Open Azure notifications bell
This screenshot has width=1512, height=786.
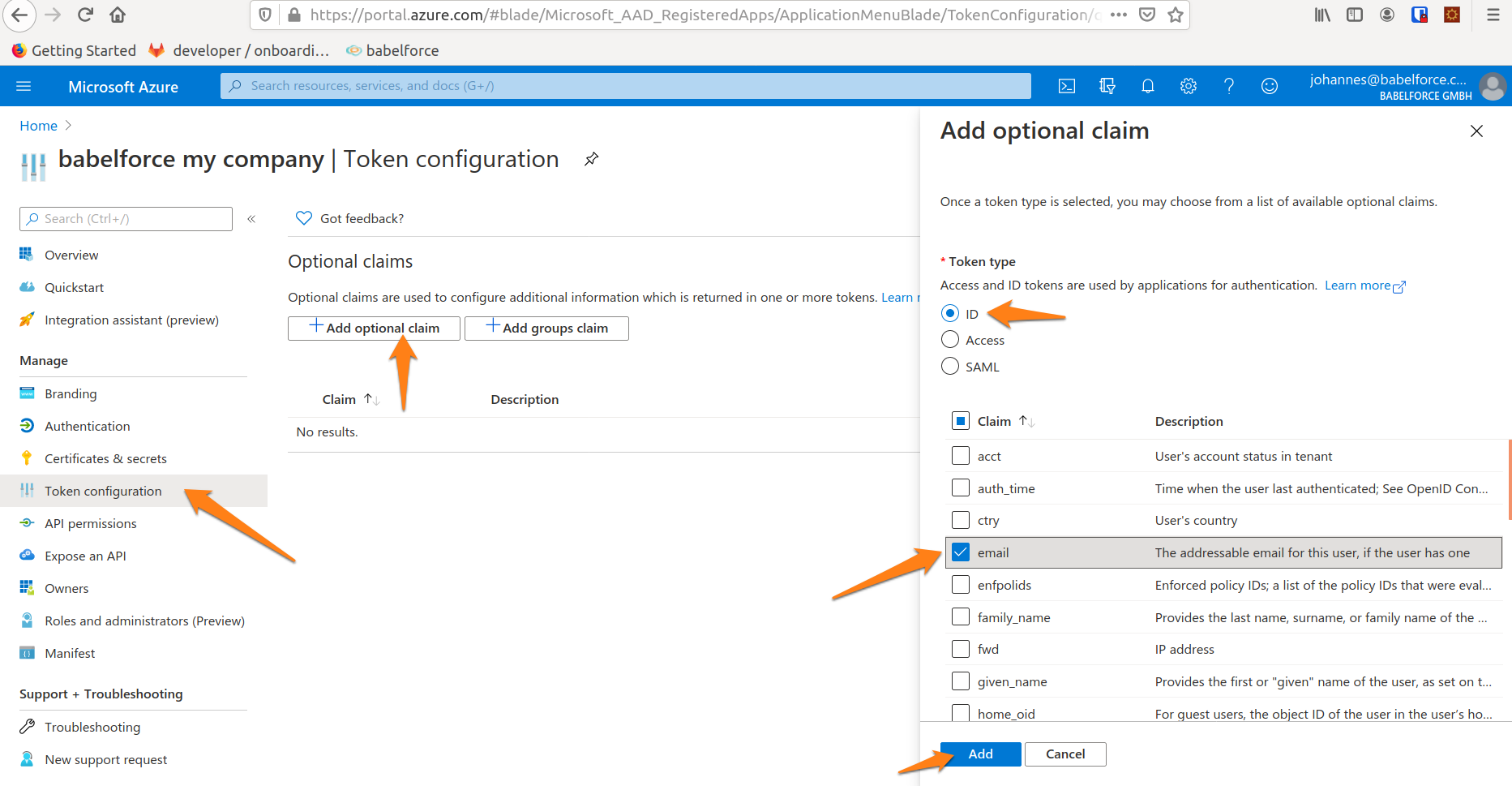pyautogui.click(x=1148, y=86)
